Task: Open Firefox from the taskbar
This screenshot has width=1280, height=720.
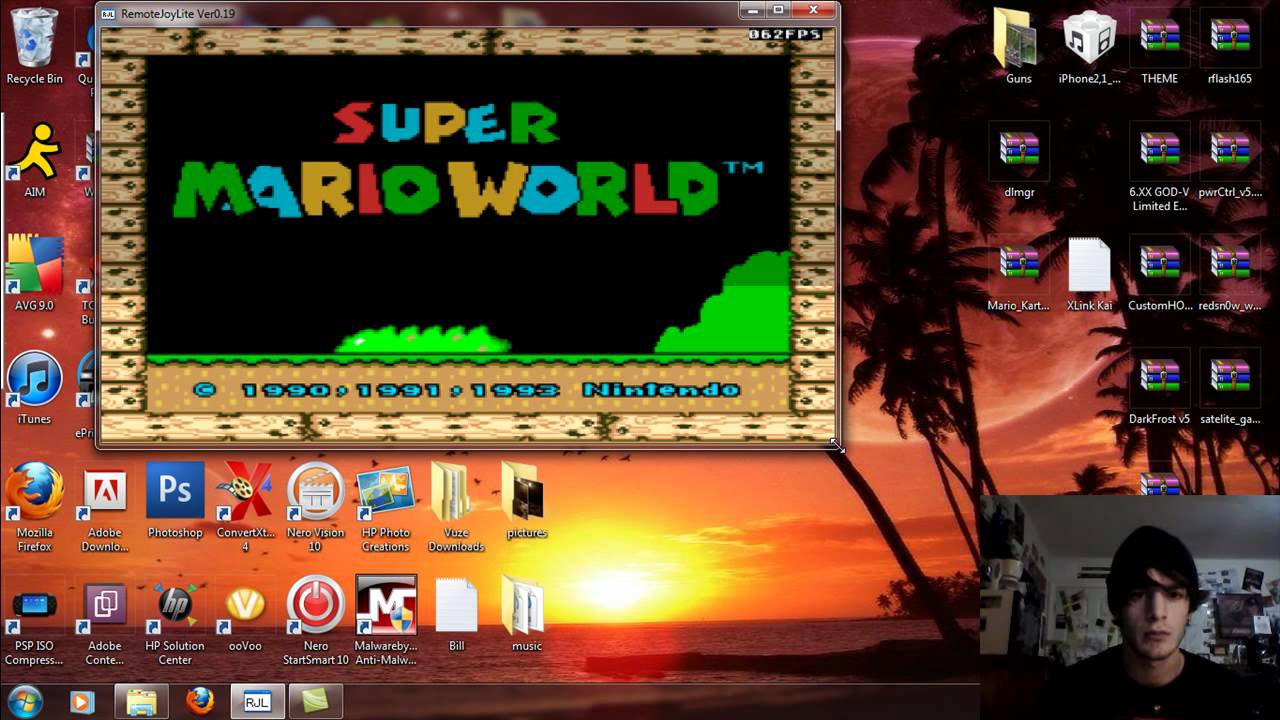Action: point(200,702)
